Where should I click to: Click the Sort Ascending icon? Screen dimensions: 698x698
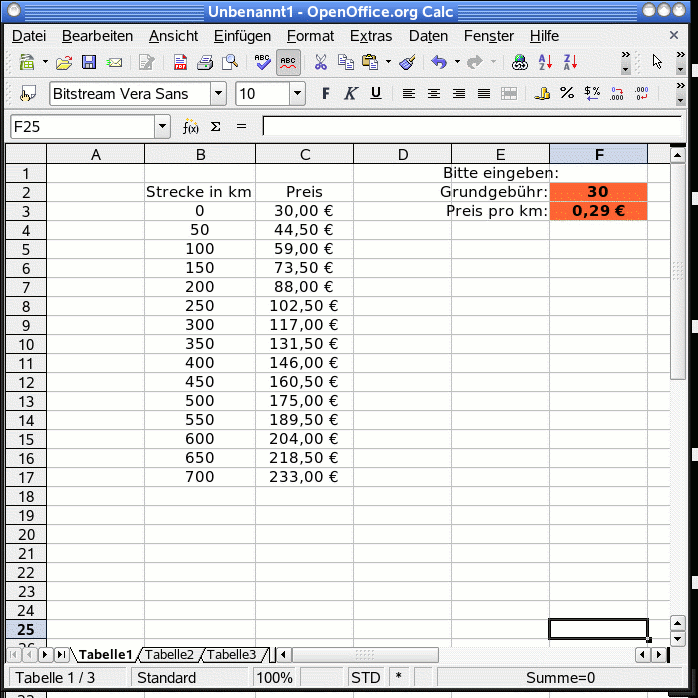click(x=545, y=62)
